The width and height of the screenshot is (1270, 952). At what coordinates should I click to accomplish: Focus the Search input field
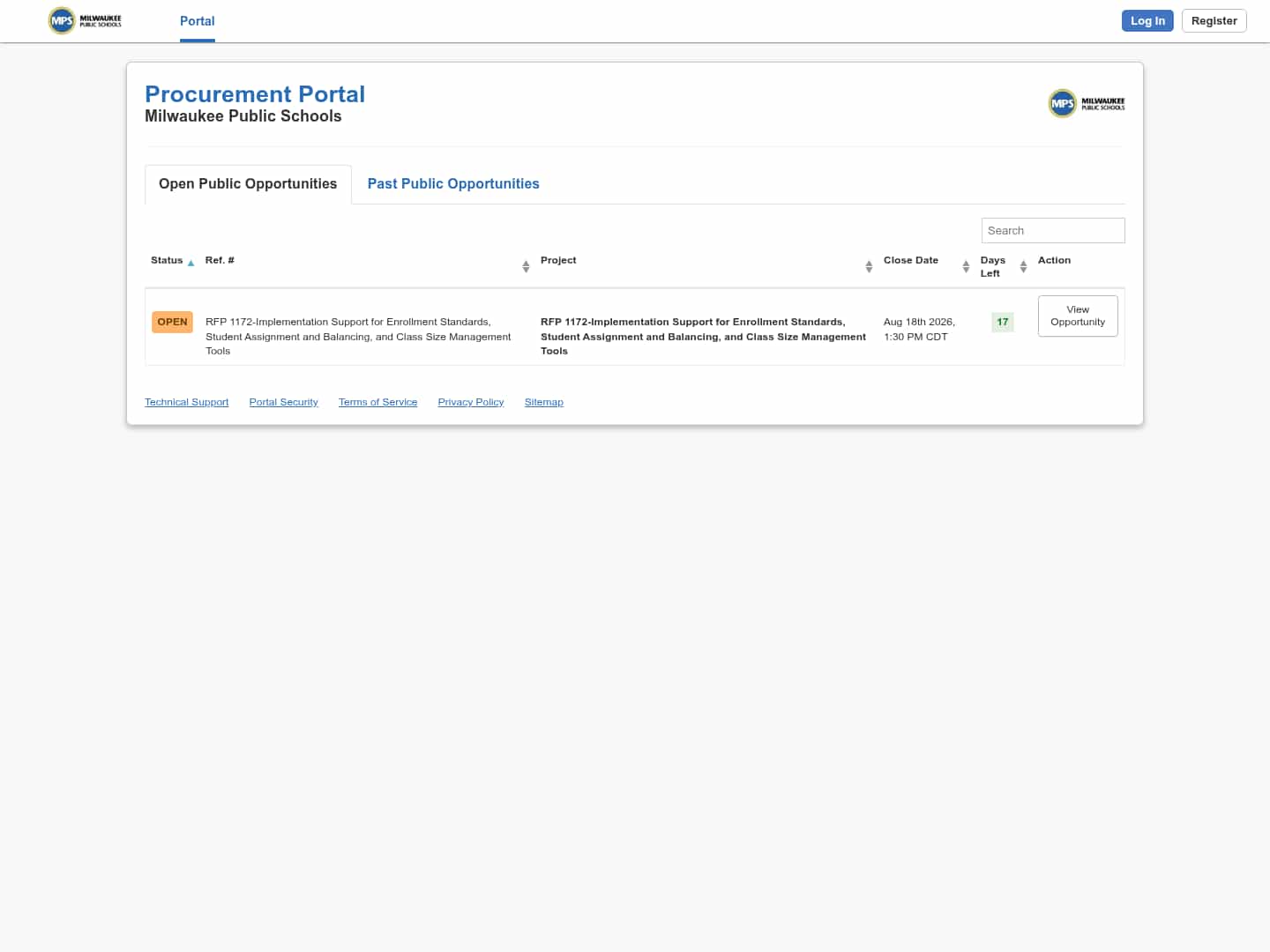(x=1053, y=231)
